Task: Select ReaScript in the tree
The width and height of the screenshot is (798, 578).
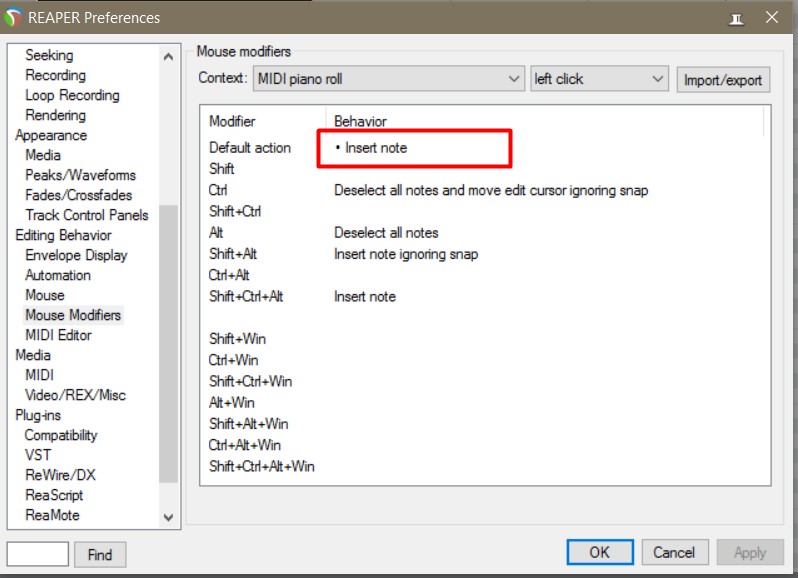Action: click(x=54, y=495)
